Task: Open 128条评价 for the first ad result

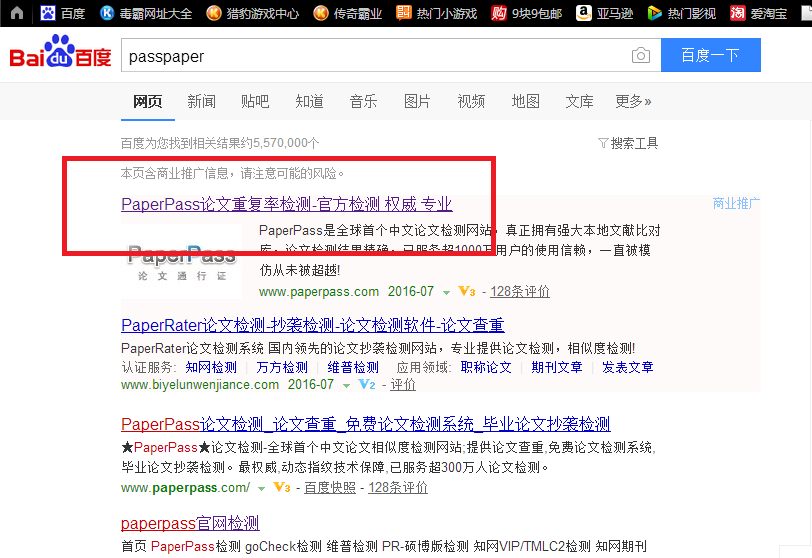Action: click(520, 291)
